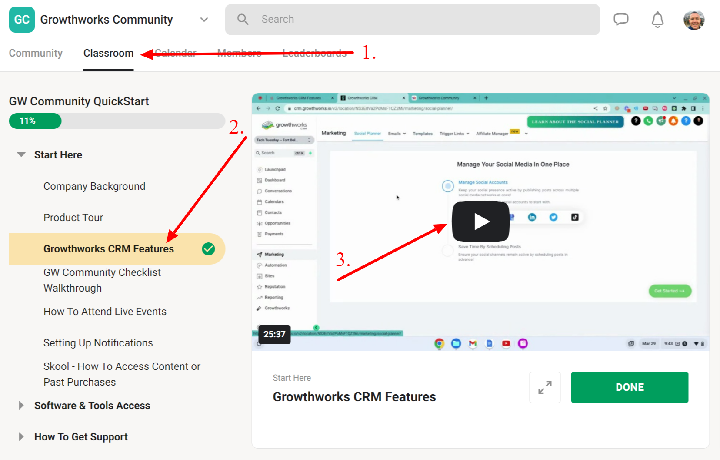Click the How To Get Support heading
Image resolution: width=720 pixels, height=460 pixels.
(81, 437)
